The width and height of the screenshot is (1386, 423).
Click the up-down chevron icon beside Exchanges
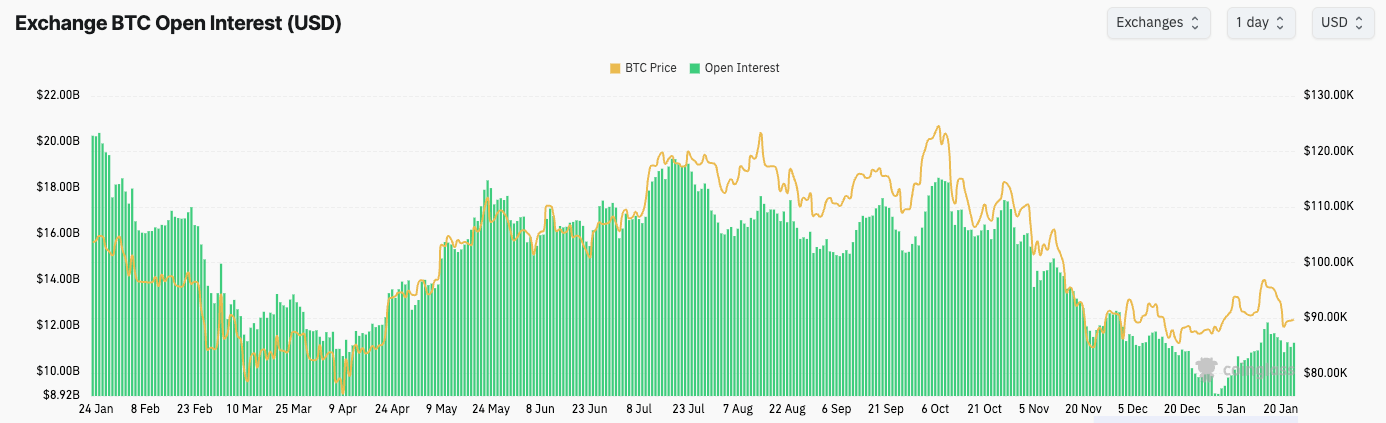coord(1194,23)
